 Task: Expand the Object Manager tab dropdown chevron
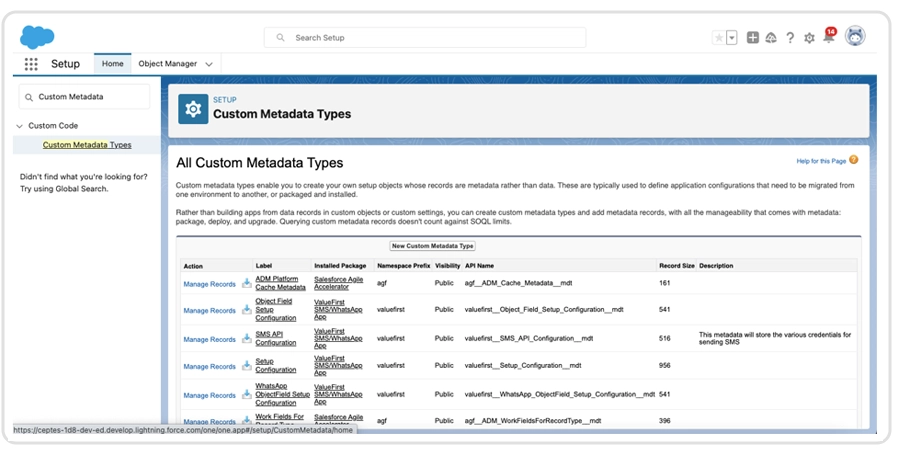pyautogui.click(x=209, y=64)
